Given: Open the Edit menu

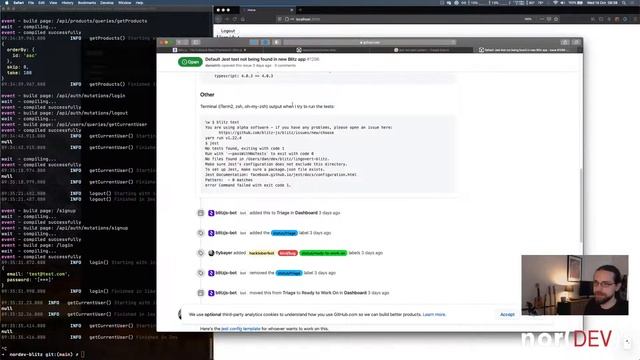Looking at the screenshot, I should pos(42,2).
